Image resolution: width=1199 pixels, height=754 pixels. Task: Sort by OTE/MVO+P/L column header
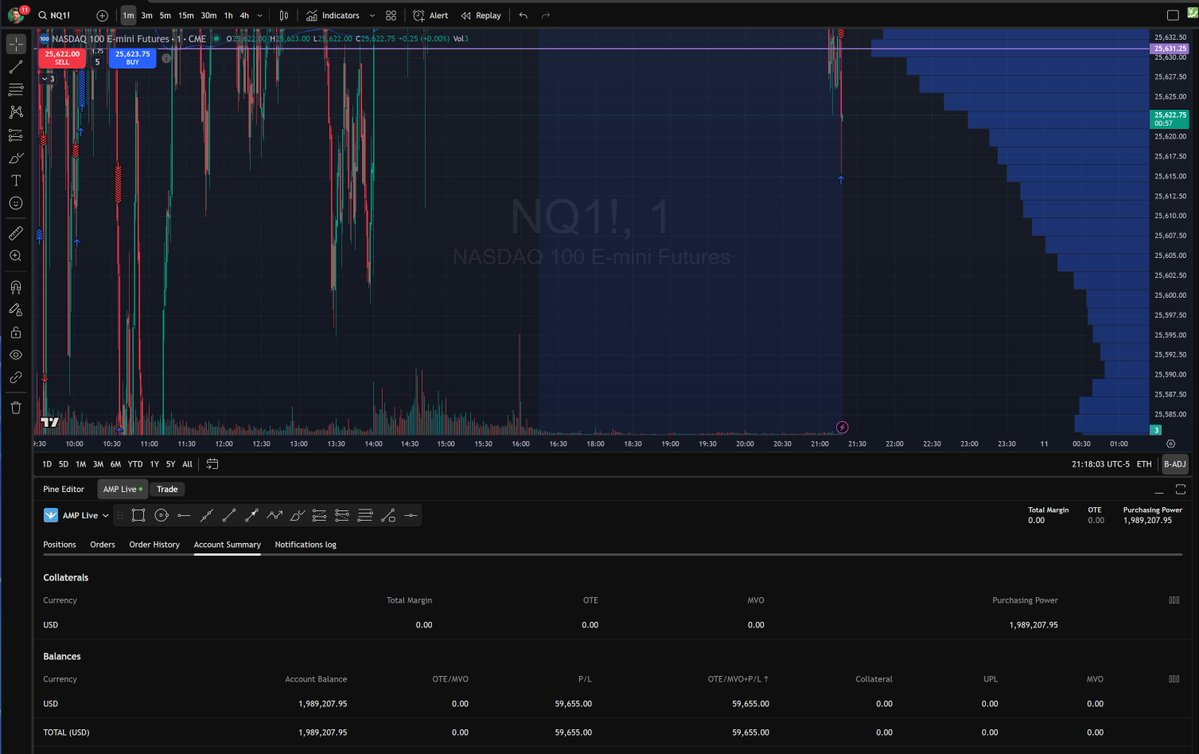pos(738,679)
